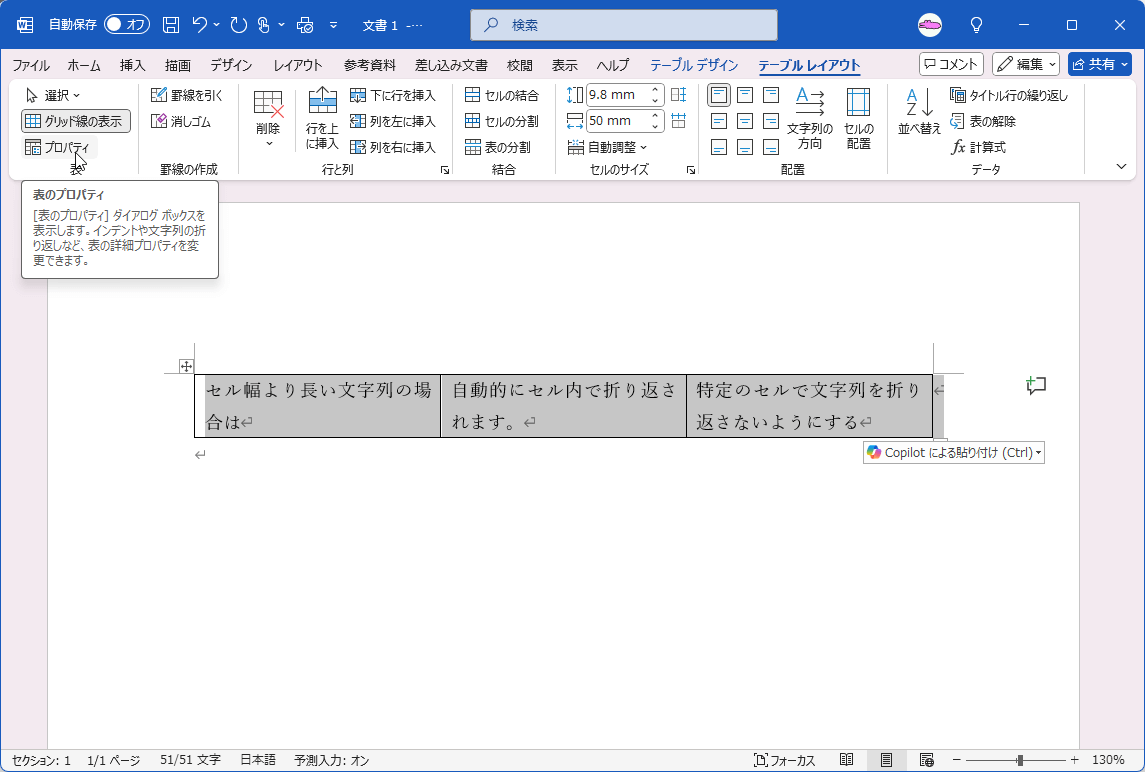Open Copilot paste options dropdown
This screenshot has height=772, width=1145.
click(x=1038, y=453)
